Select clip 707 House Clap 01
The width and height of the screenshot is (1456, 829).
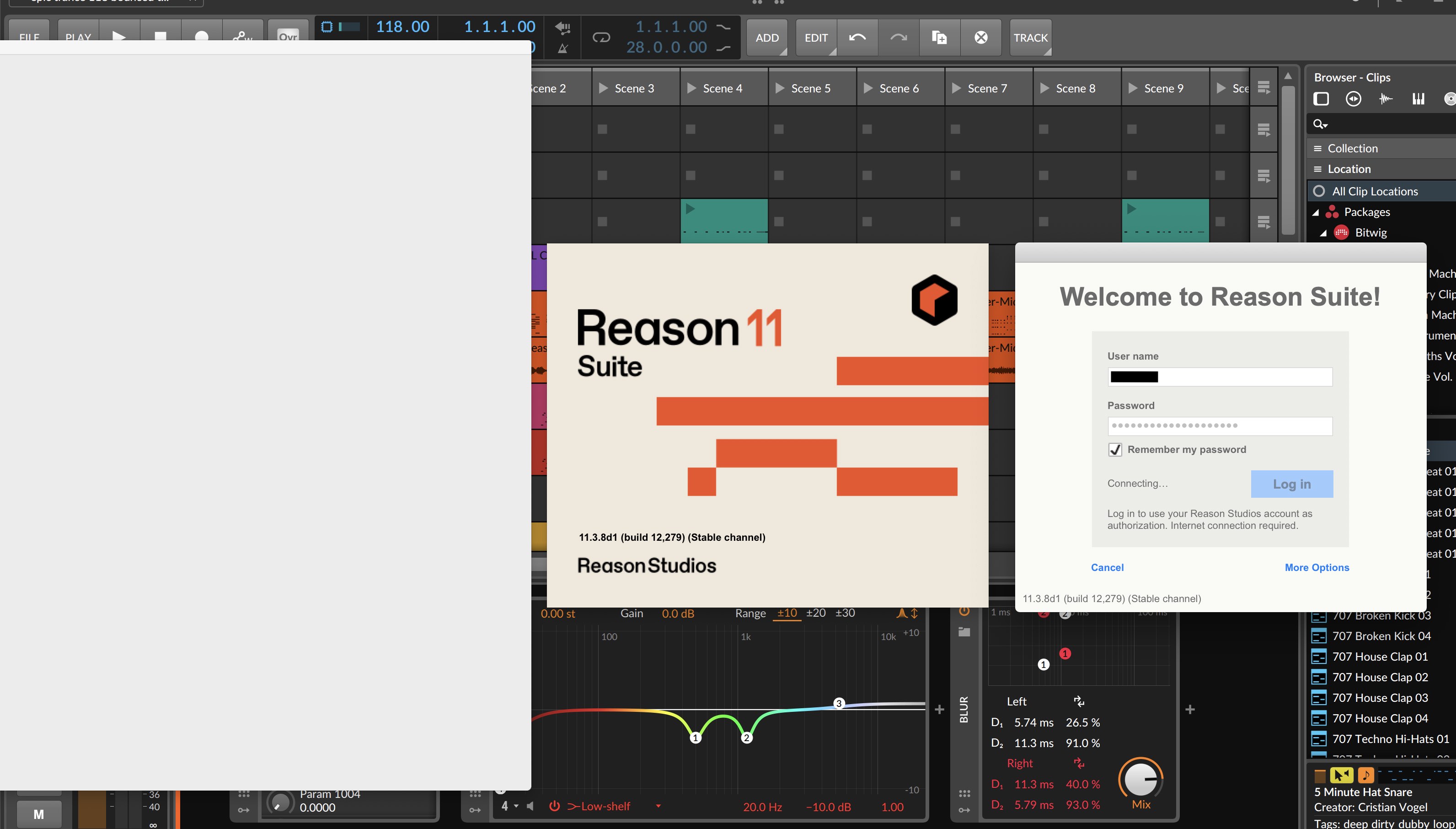(1381, 657)
